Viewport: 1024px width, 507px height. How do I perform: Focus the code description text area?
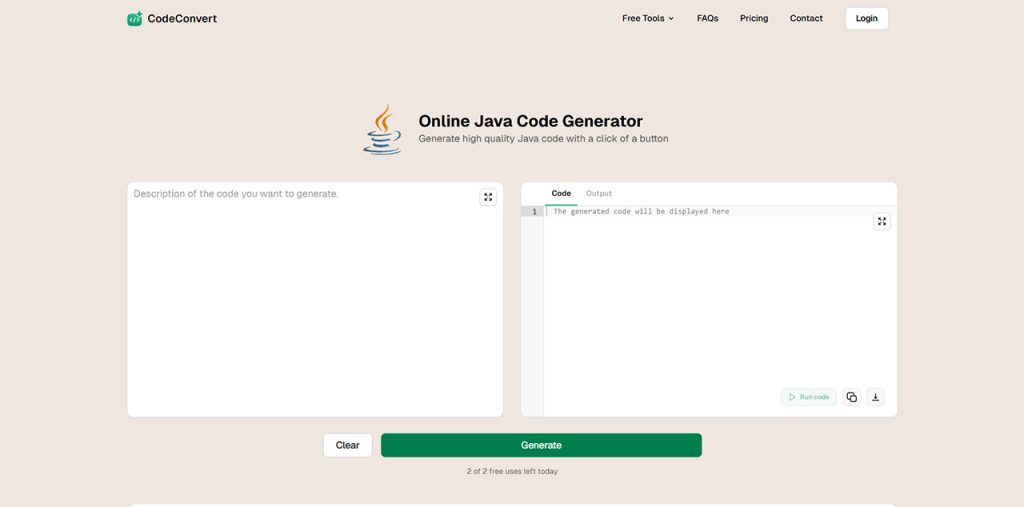point(315,299)
